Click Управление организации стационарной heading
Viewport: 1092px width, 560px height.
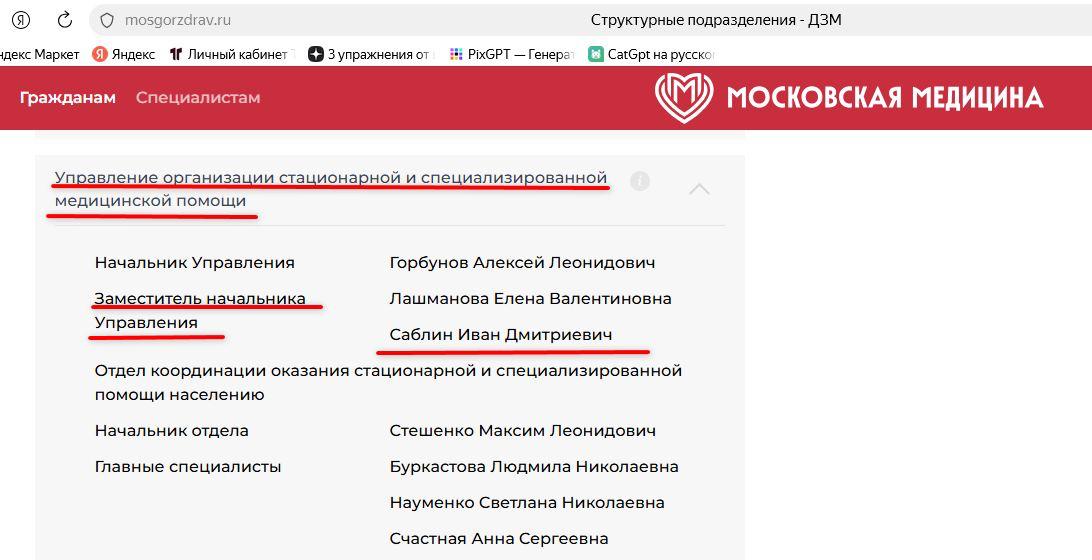(x=332, y=189)
